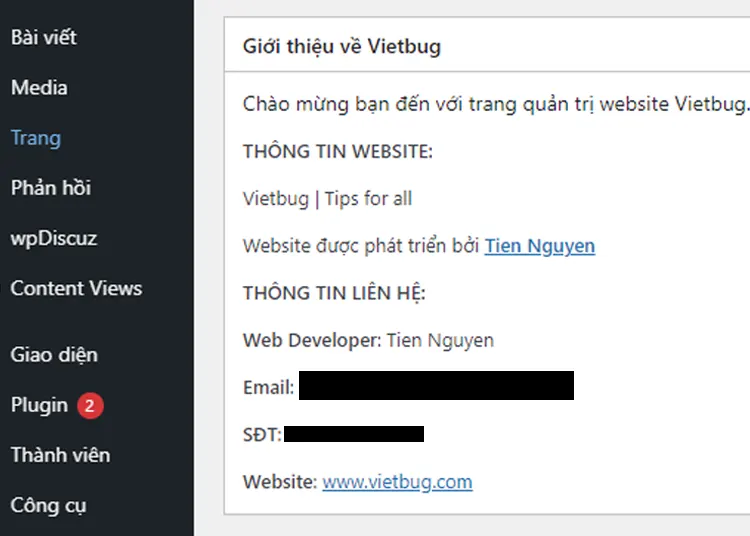The width and height of the screenshot is (750, 536).
Task: Open the Thành viên menu
Action: (60, 455)
